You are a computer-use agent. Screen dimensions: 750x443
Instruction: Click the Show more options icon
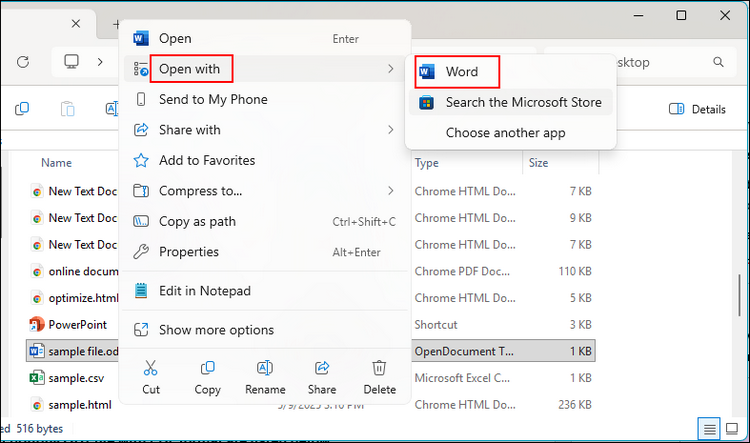(x=141, y=330)
